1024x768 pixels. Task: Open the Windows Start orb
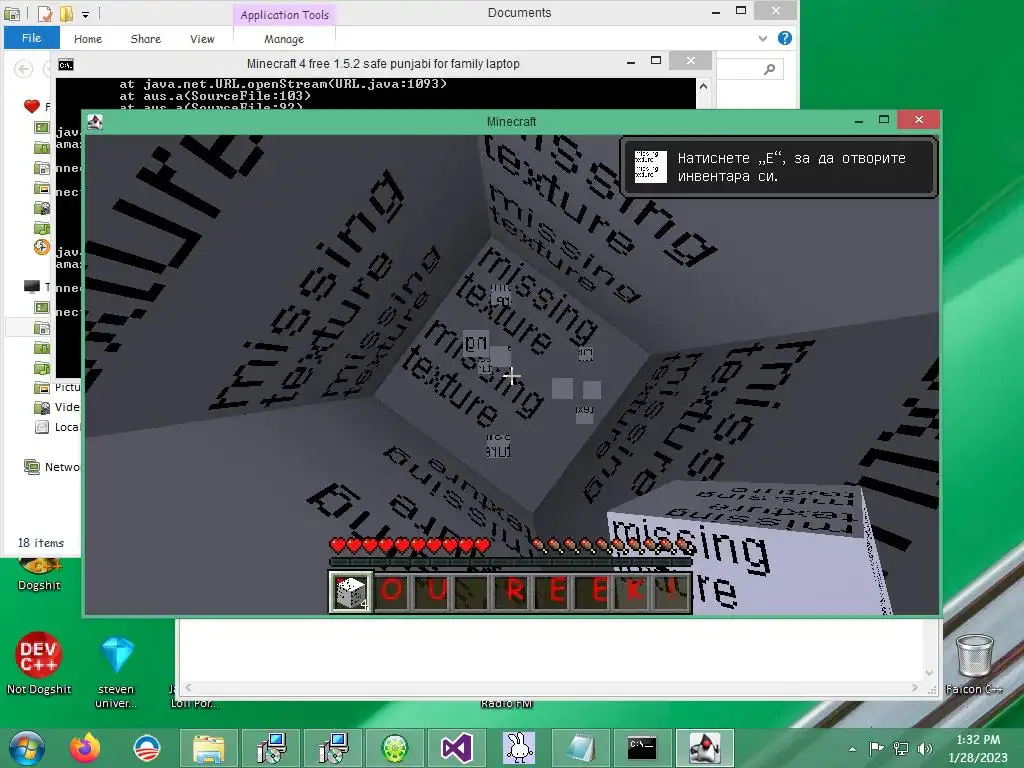click(x=26, y=748)
